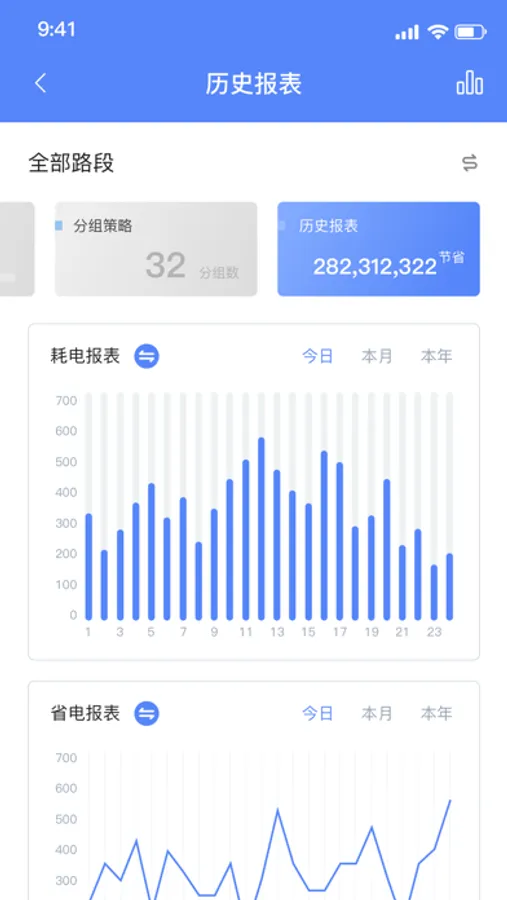Tap the cellular signal bars icon
507x900 pixels.
407,33
